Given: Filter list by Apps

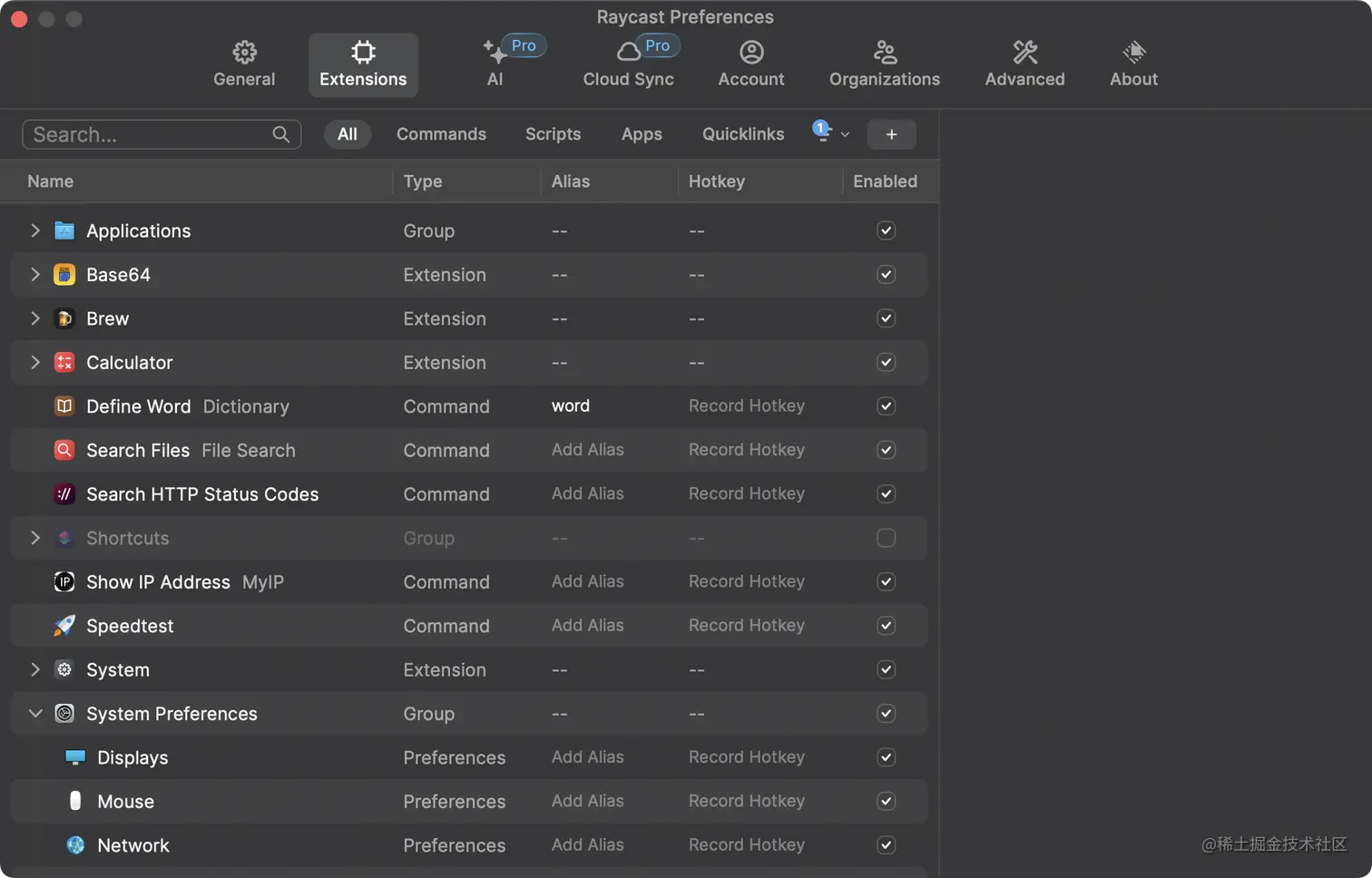Looking at the screenshot, I should [x=642, y=134].
